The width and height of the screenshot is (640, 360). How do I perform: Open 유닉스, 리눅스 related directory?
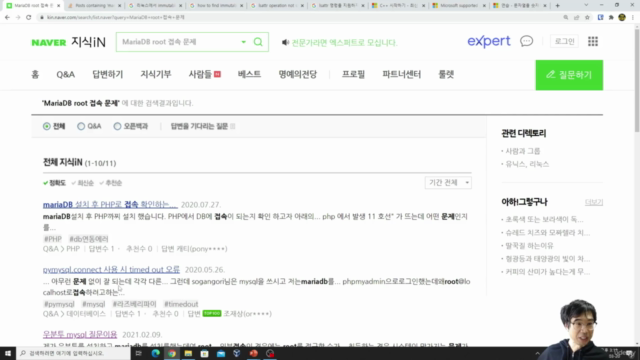(x=527, y=164)
